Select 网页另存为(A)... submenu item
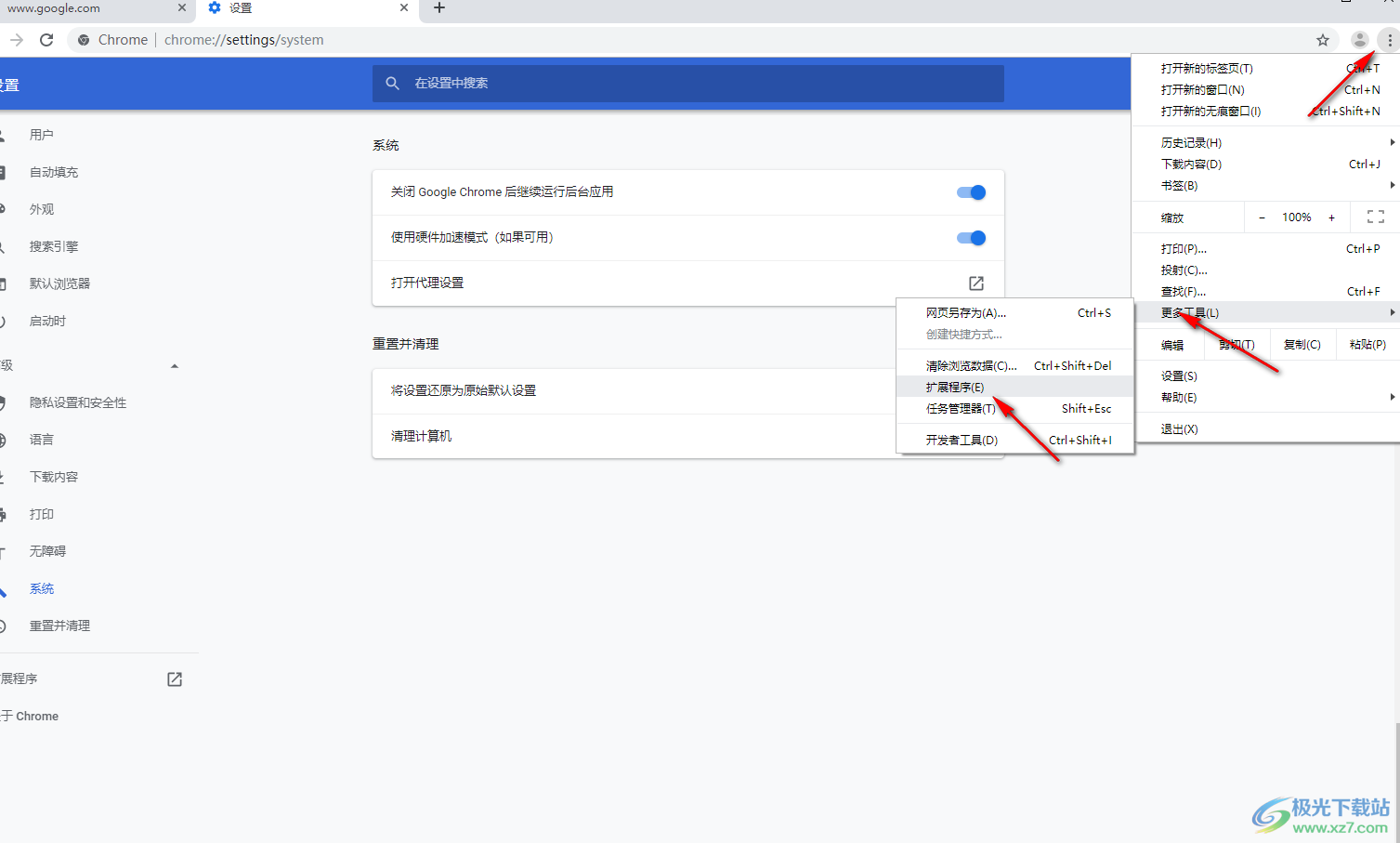This screenshot has width=1400, height=843. [x=1014, y=312]
